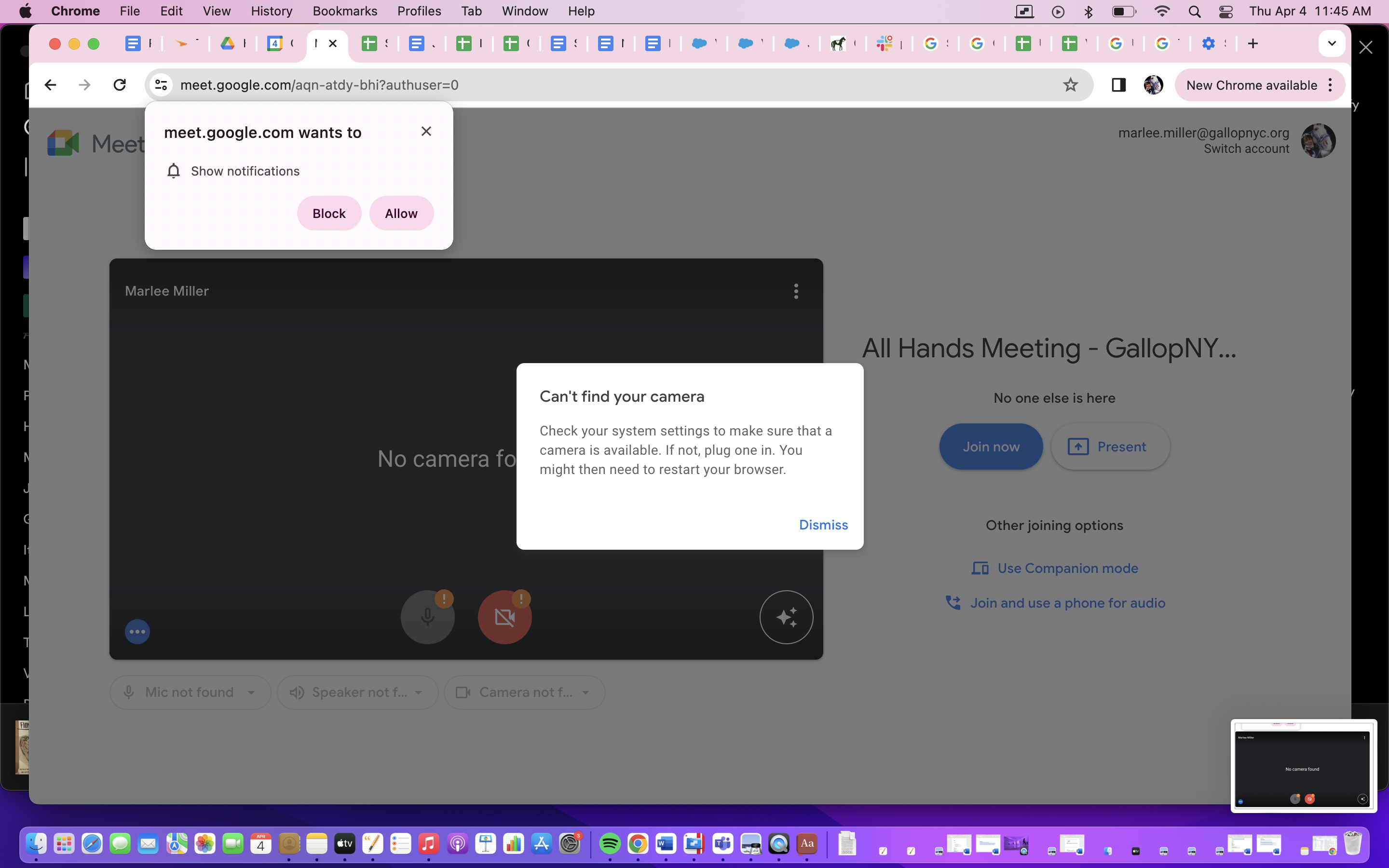Viewport: 1389px width, 868px height.
Task: Dismiss the camera error dialog
Action: click(x=823, y=525)
